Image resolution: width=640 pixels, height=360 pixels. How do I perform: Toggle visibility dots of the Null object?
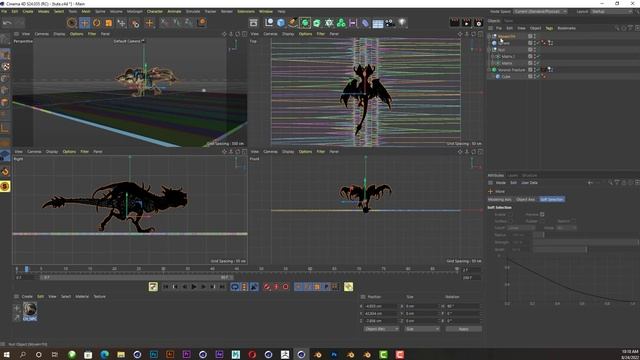pyautogui.click(x=535, y=50)
